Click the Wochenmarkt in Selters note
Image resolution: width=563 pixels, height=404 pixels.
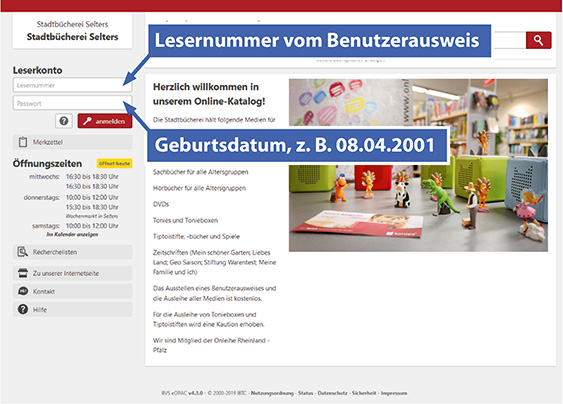point(92,216)
